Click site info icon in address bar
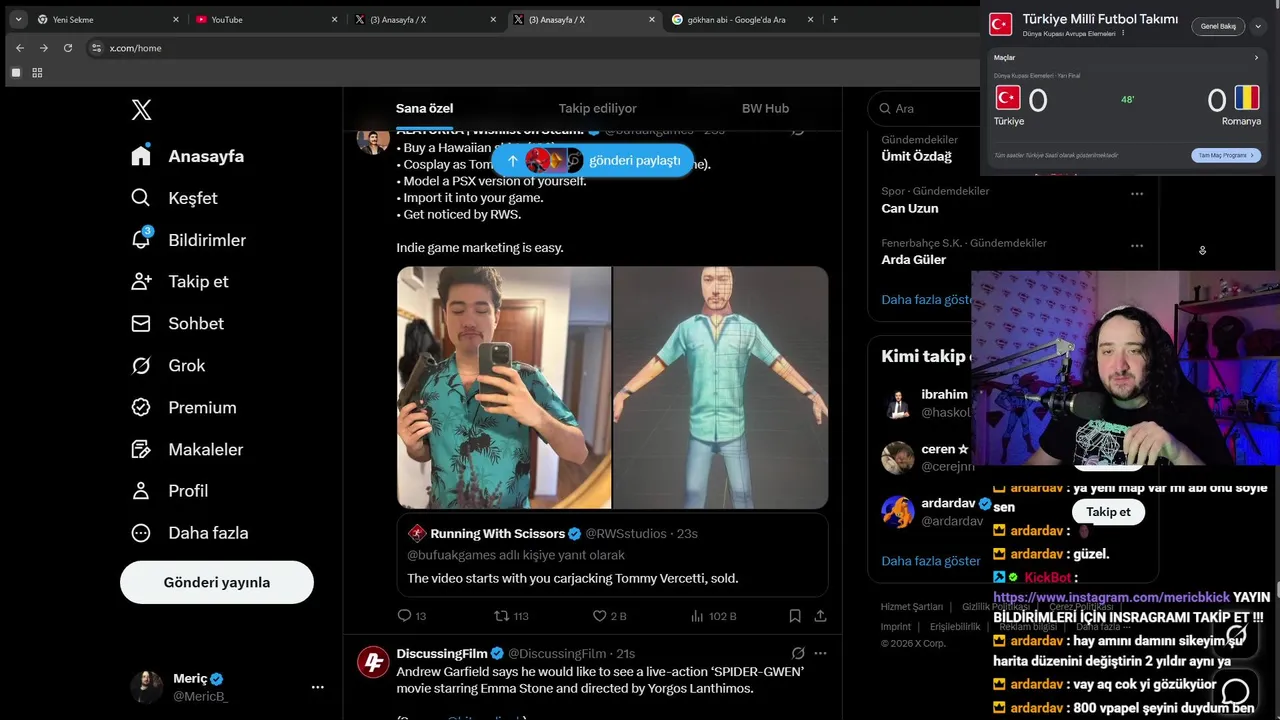1280x720 pixels. click(x=97, y=48)
